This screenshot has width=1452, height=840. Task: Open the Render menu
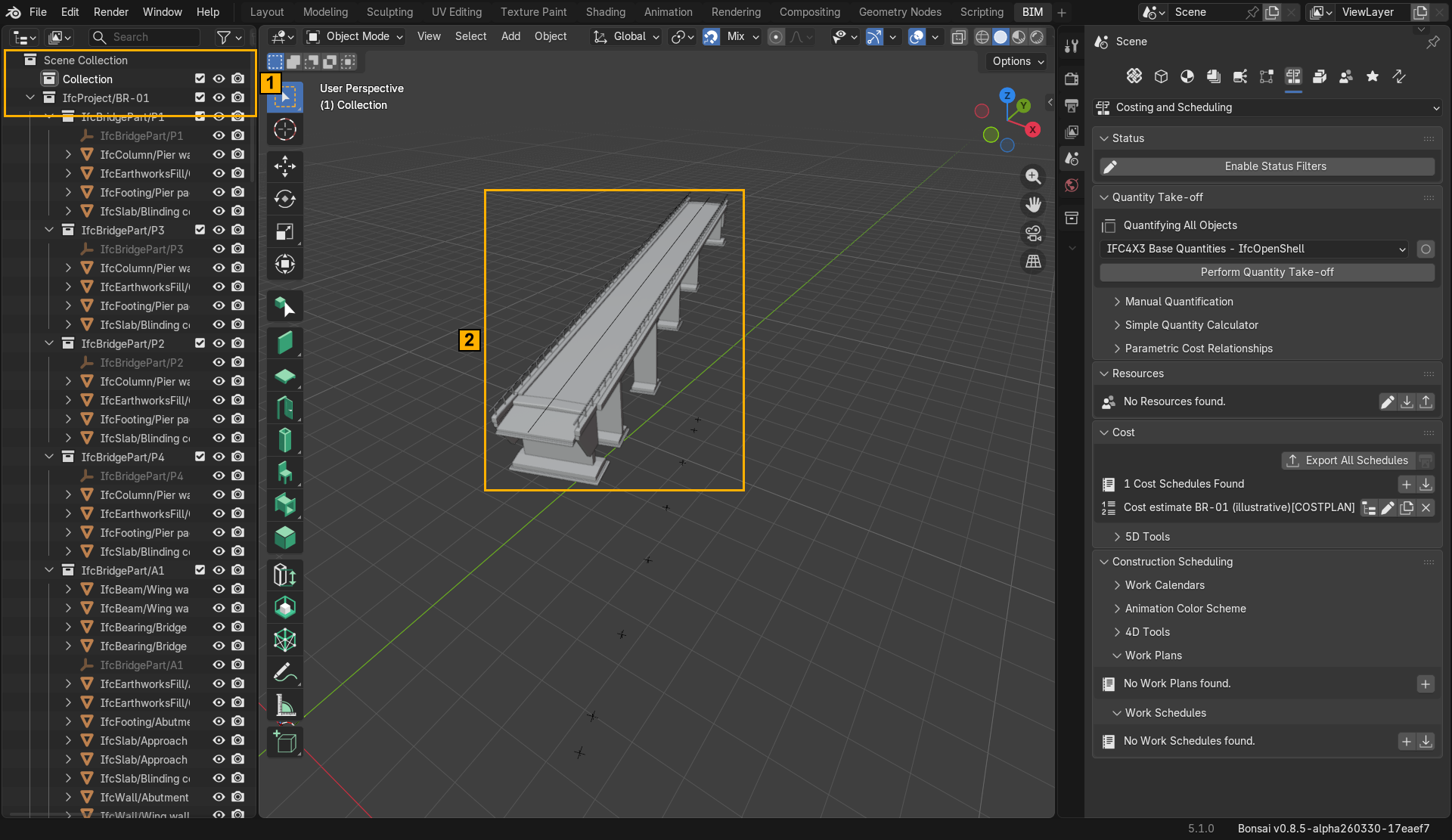coord(111,12)
